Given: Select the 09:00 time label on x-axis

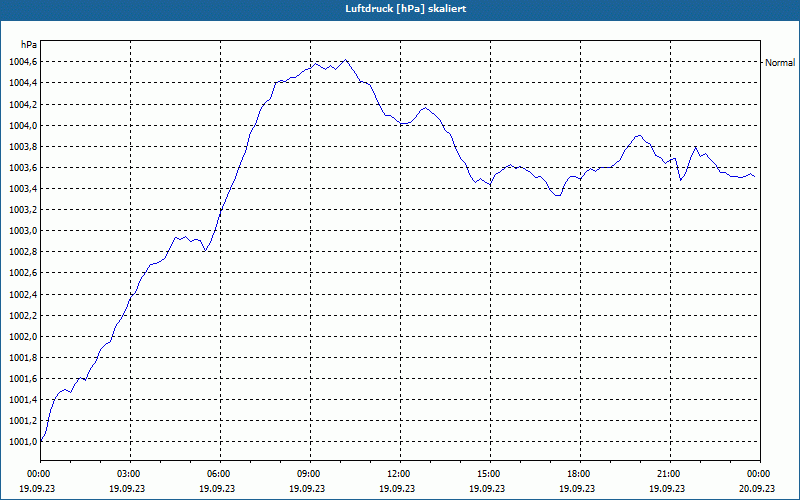Looking at the screenshot, I should (310, 474).
